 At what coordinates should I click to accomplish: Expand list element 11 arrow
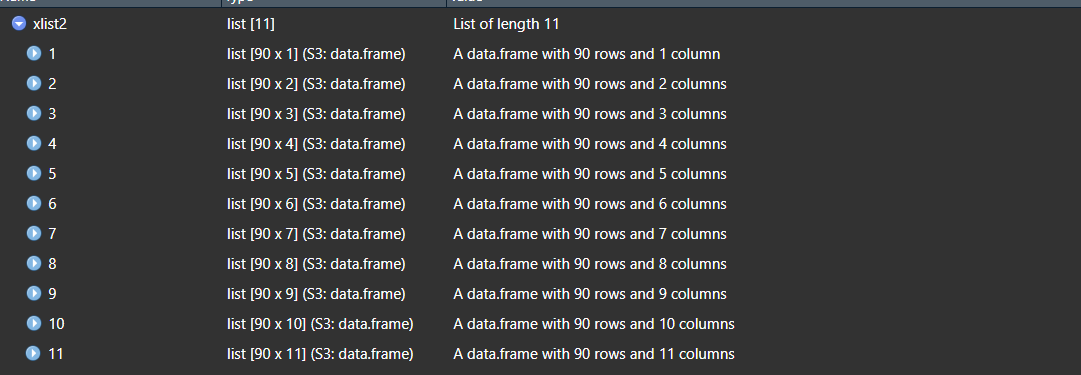tap(34, 354)
